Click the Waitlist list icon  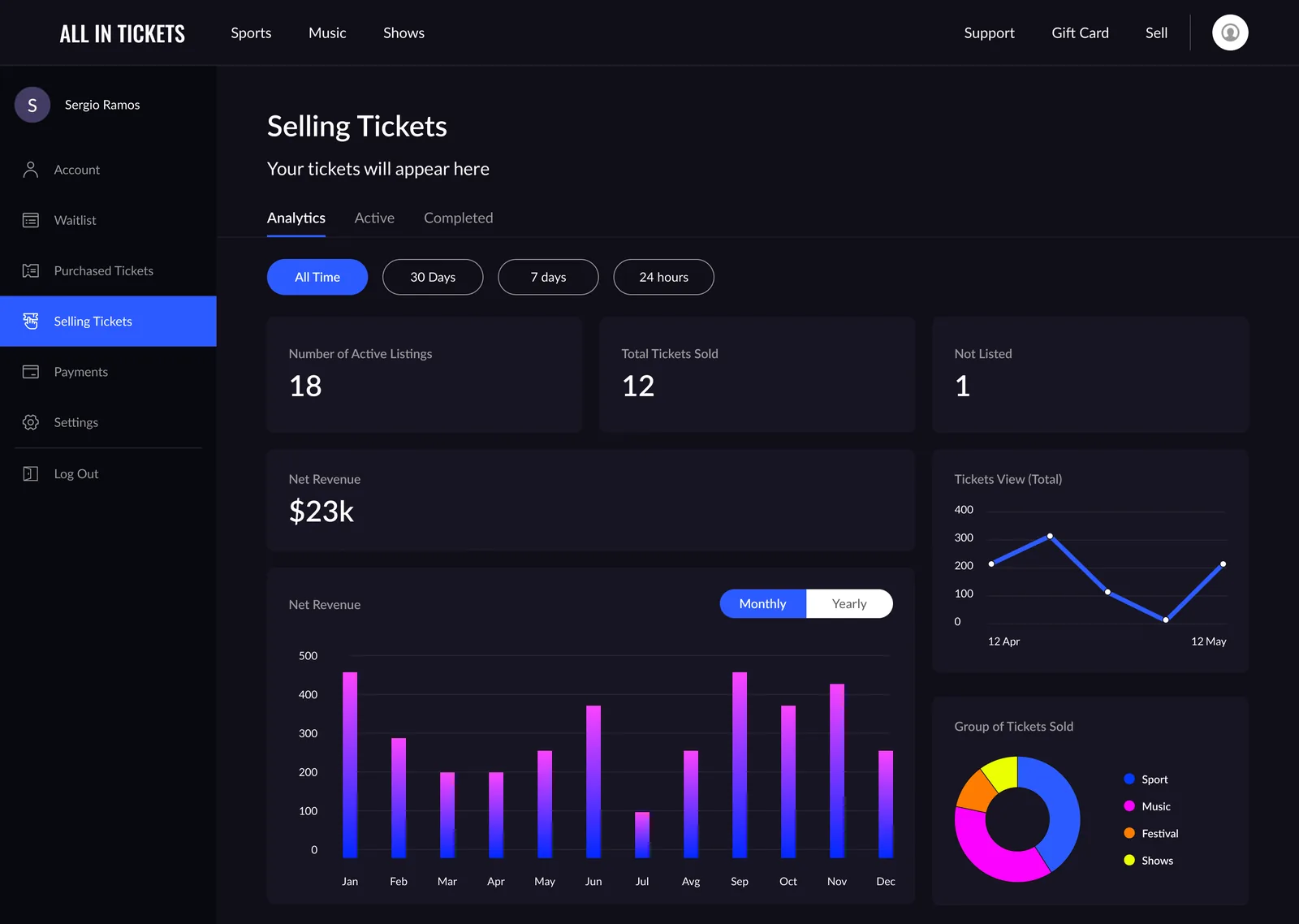[x=31, y=220]
